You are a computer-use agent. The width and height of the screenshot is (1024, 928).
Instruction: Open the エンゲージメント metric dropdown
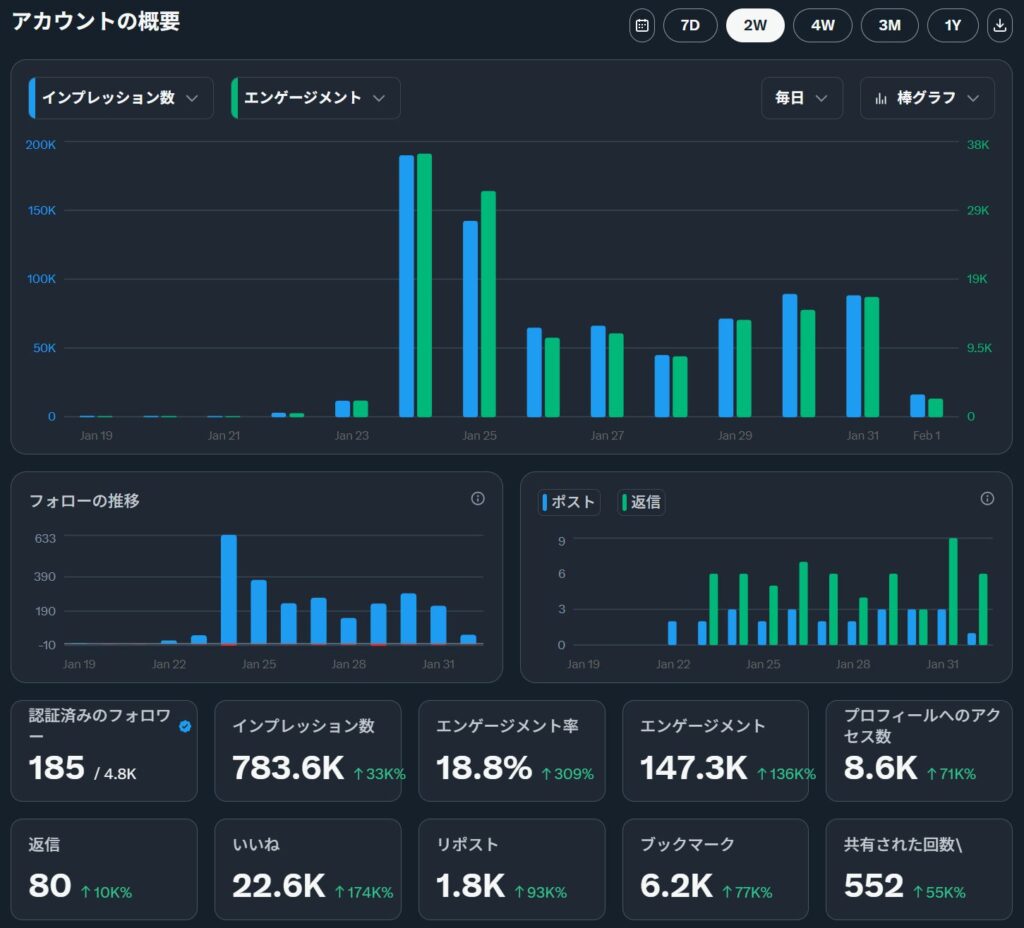pos(316,98)
